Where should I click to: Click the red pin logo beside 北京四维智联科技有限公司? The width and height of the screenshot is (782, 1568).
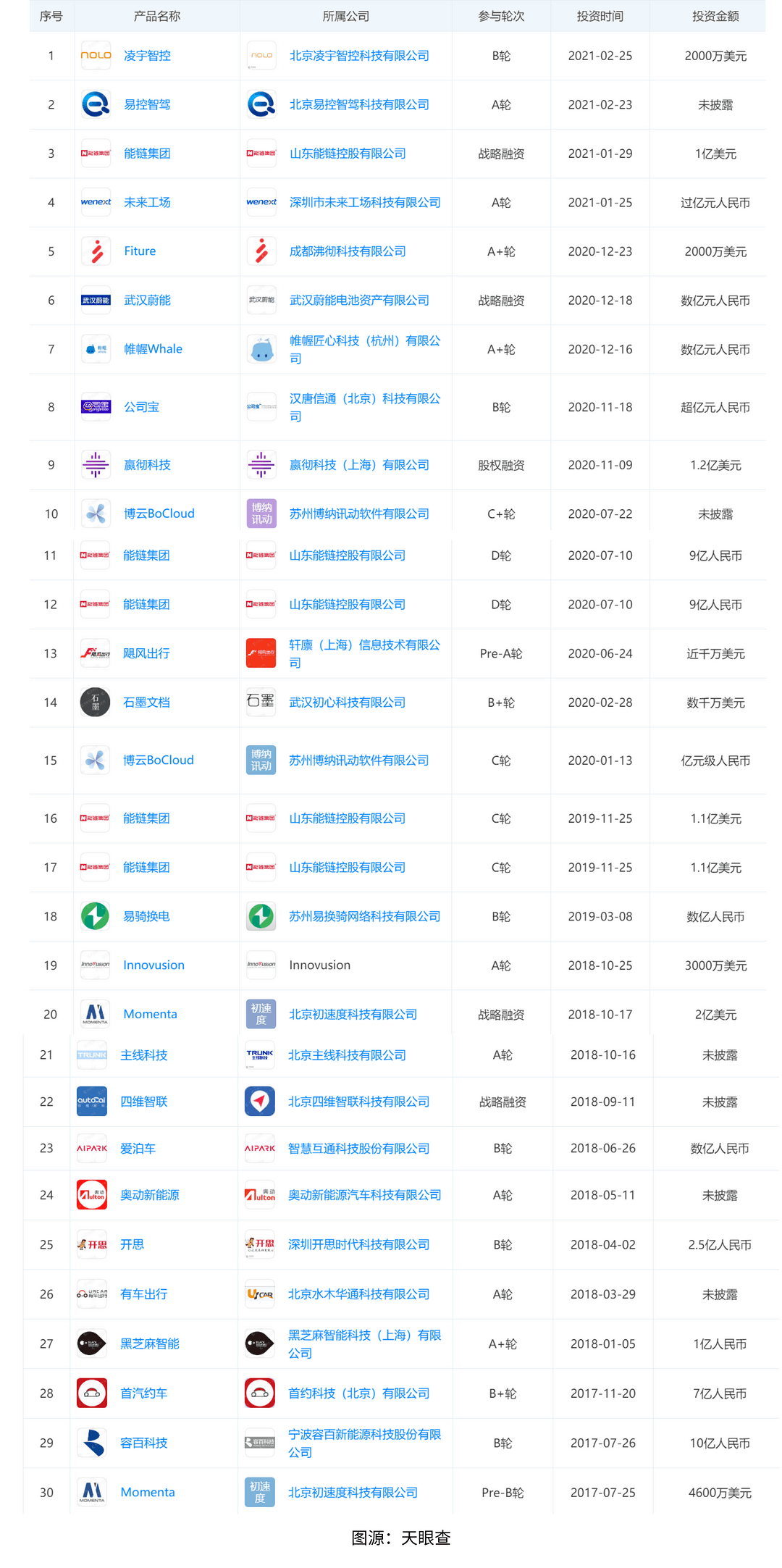[x=260, y=1102]
